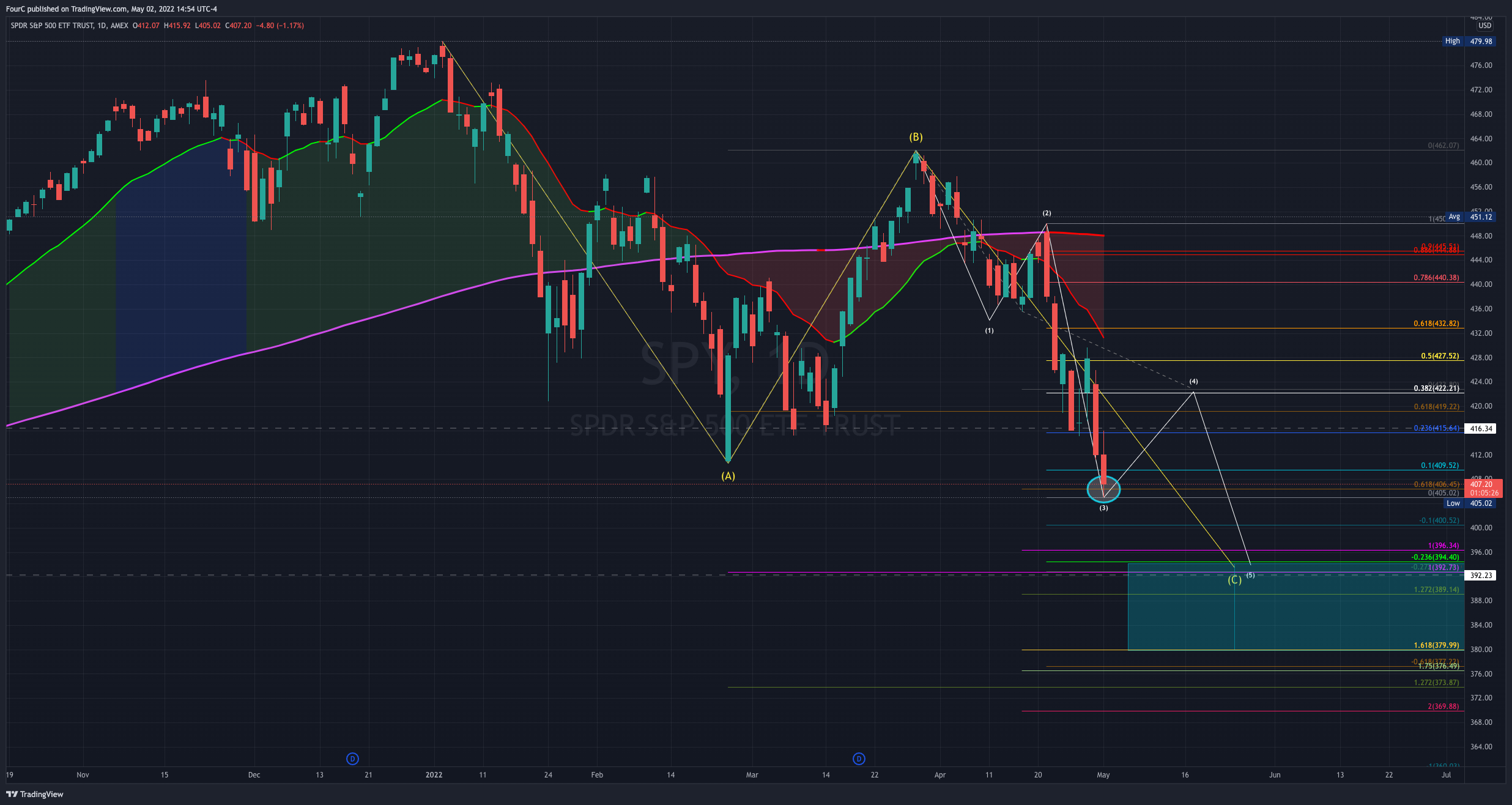
Task: Click the Nov label on the time axis
Action: pyautogui.click(x=83, y=775)
